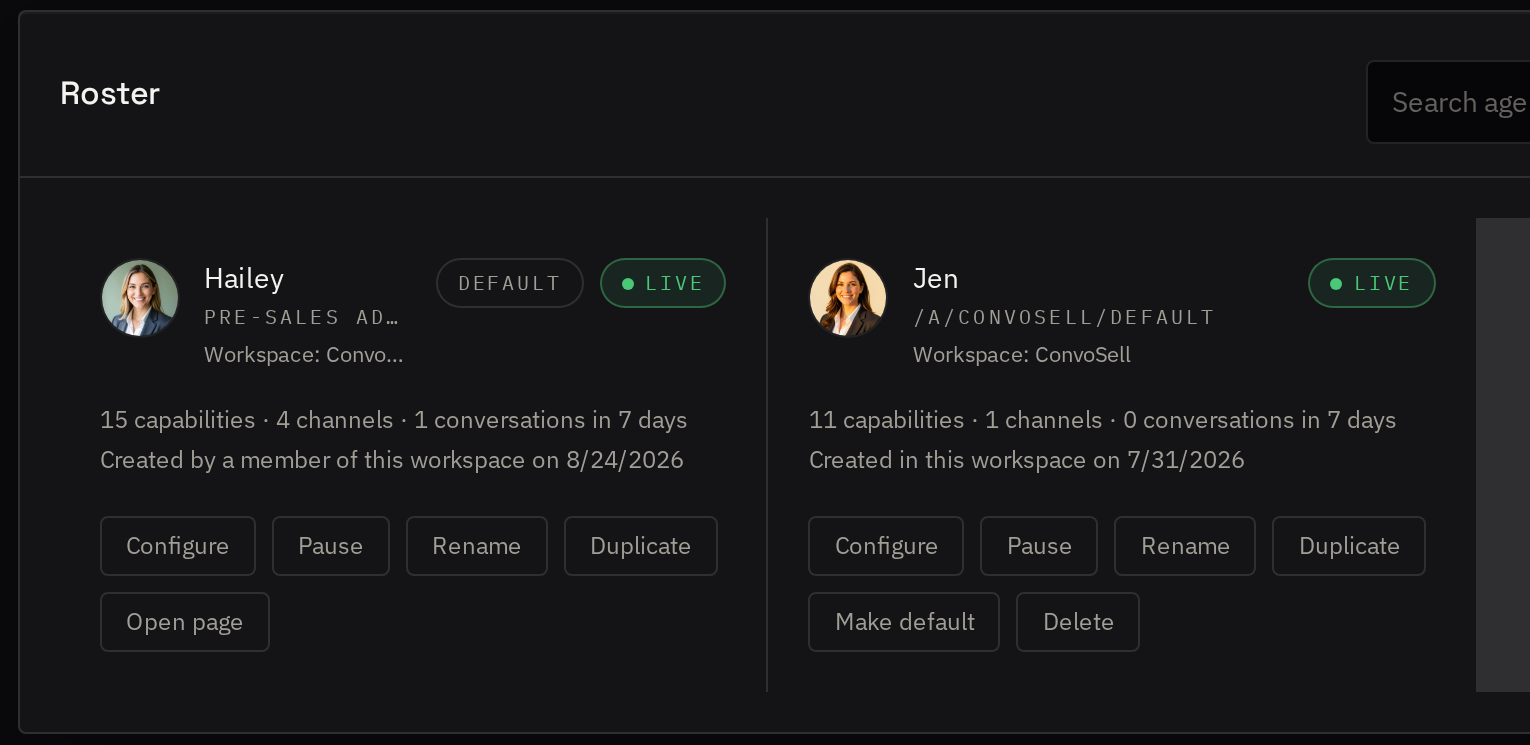Duplicate the Hailey agent

(x=641, y=546)
